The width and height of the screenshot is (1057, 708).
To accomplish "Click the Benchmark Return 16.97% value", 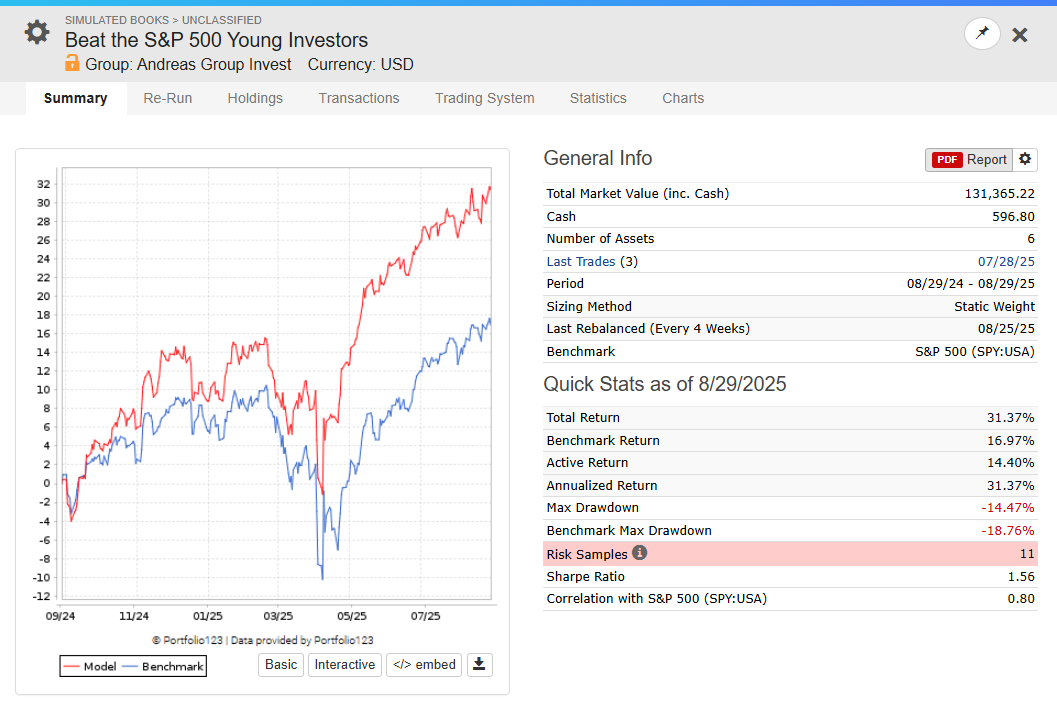I will coord(1010,440).
